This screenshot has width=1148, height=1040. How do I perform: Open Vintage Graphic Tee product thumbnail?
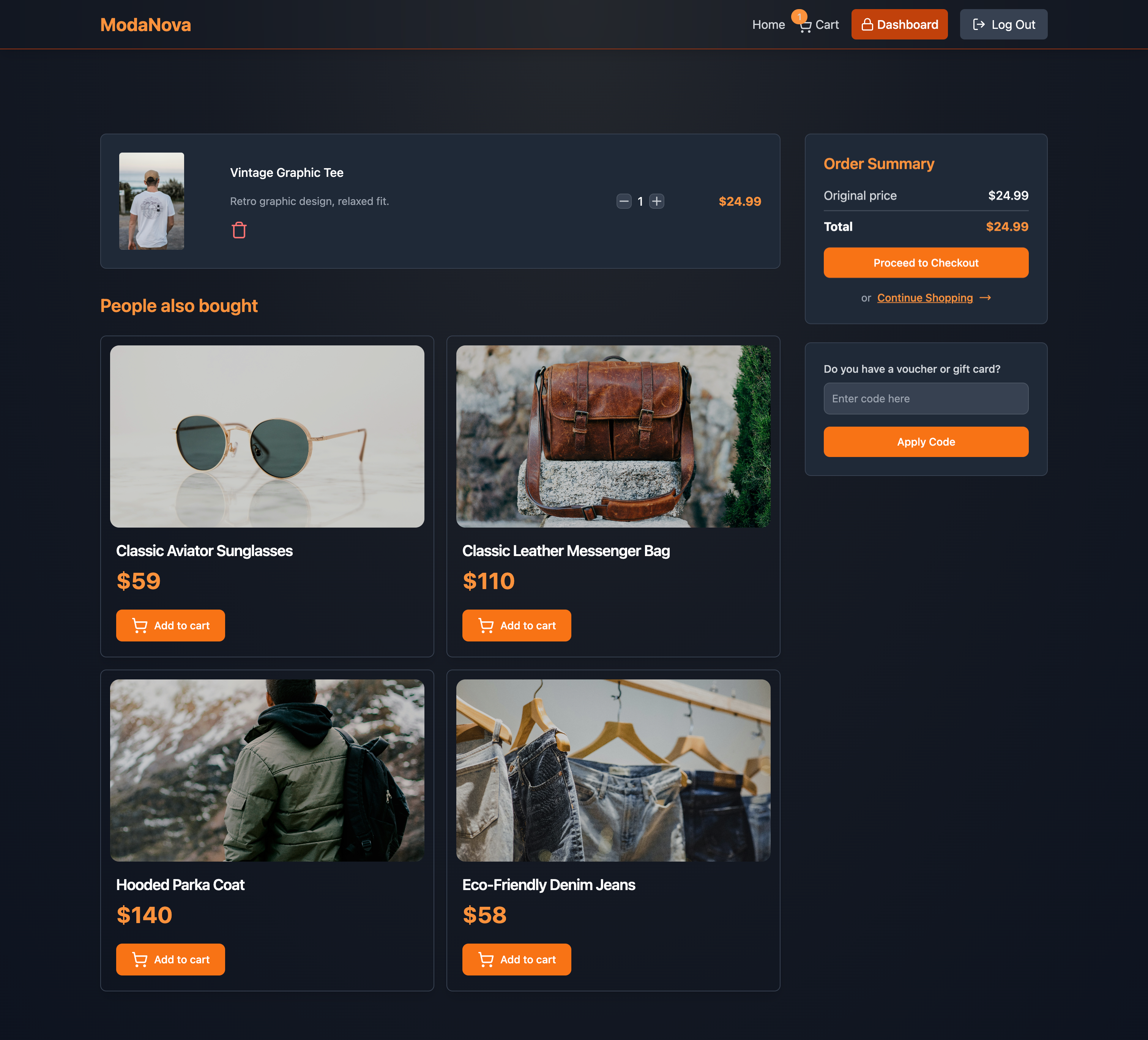[151, 201]
